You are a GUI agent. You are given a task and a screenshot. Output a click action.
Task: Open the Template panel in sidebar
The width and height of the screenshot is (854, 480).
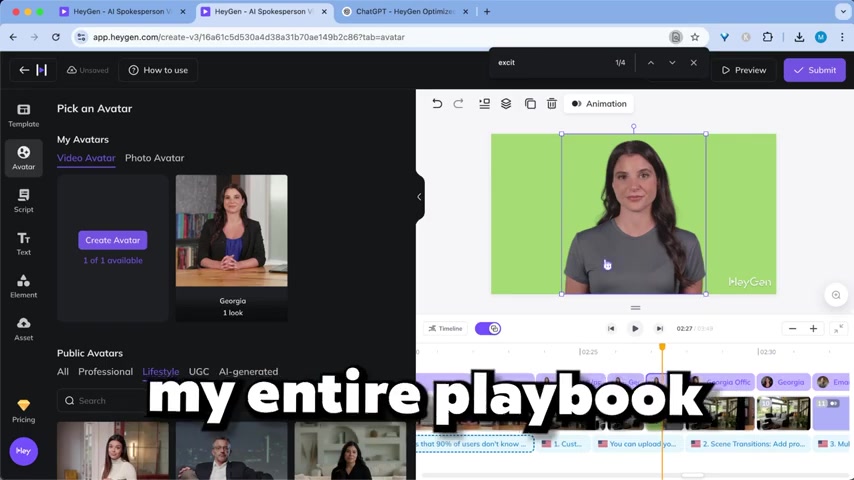tap(23, 114)
